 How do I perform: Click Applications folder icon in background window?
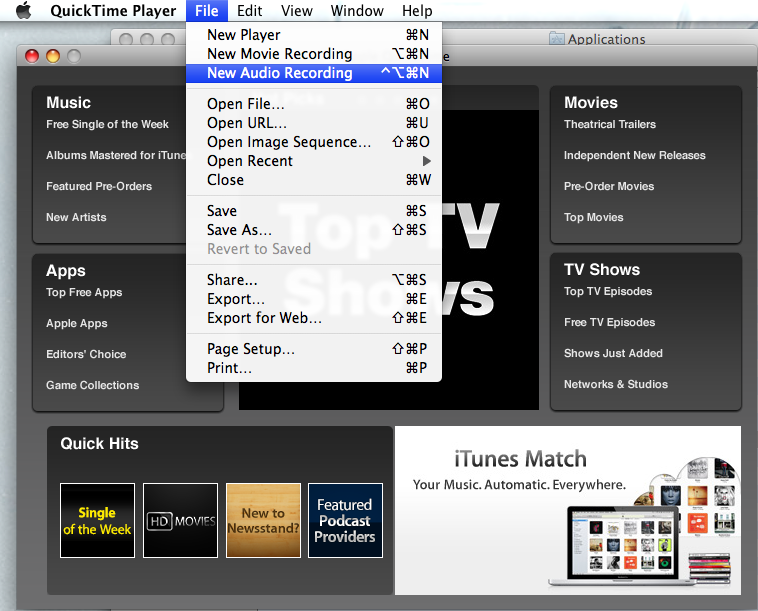point(557,39)
